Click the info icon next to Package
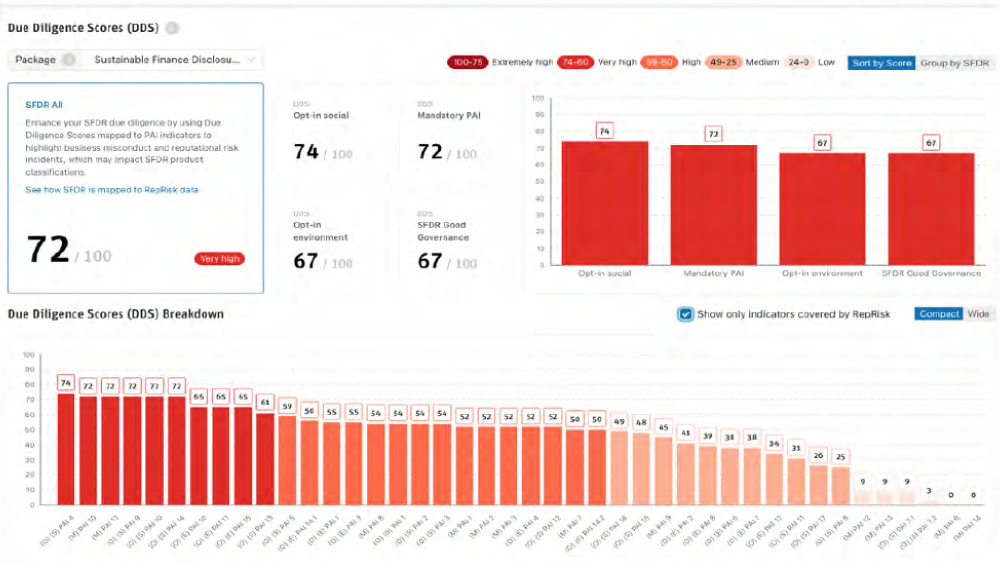Viewport: 1000px width, 563px height. pos(69,60)
